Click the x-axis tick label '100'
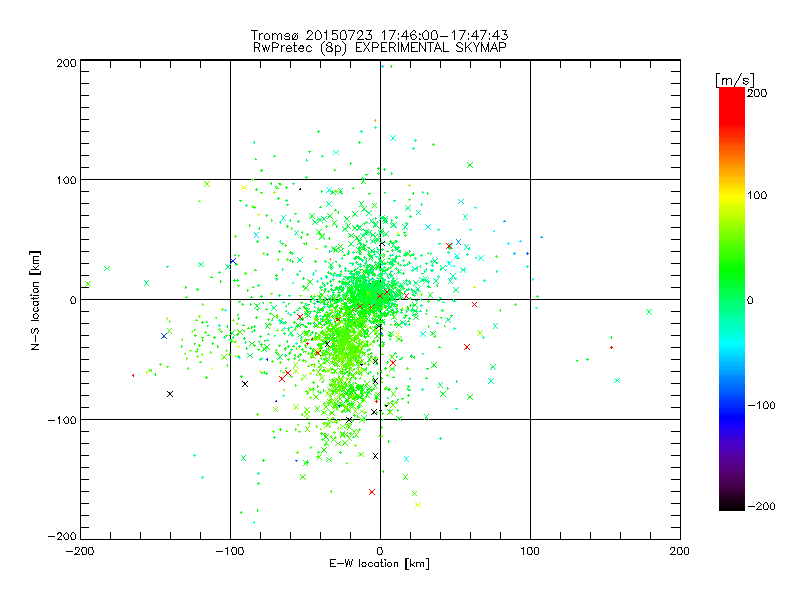800x600 pixels. [530, 551]
